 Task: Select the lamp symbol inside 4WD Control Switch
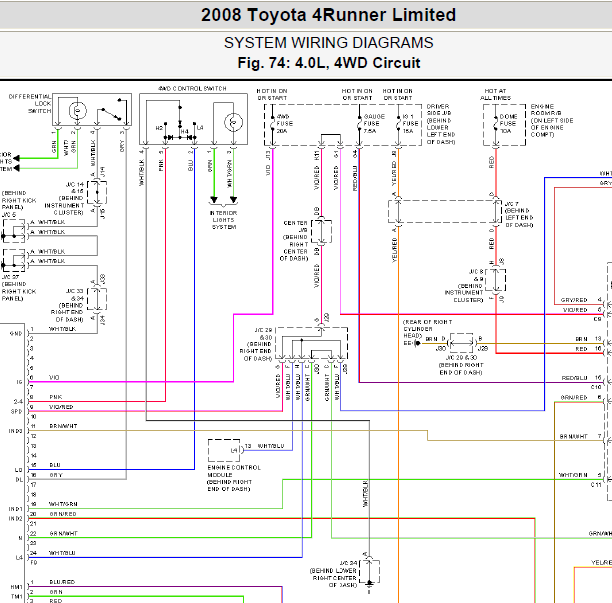tap(233, 122)
